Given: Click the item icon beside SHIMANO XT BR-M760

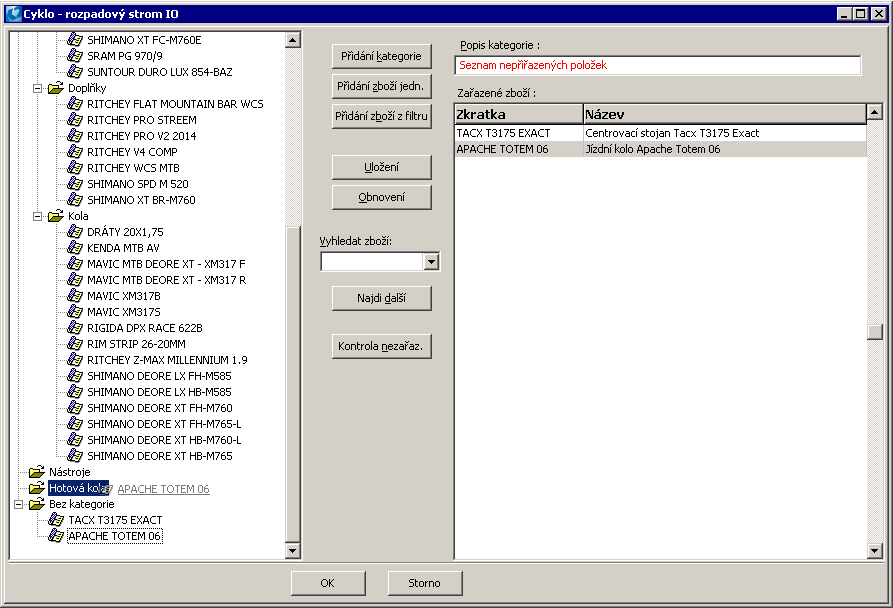Looking at the screenshot, I should point(75,200).
